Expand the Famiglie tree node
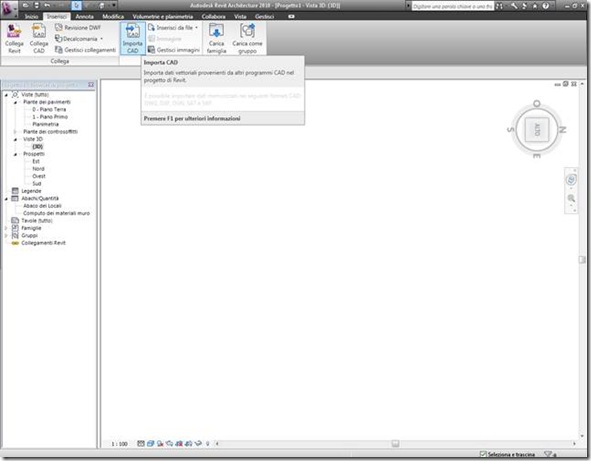This screenshot has width=591, height=461. point(6,228)
